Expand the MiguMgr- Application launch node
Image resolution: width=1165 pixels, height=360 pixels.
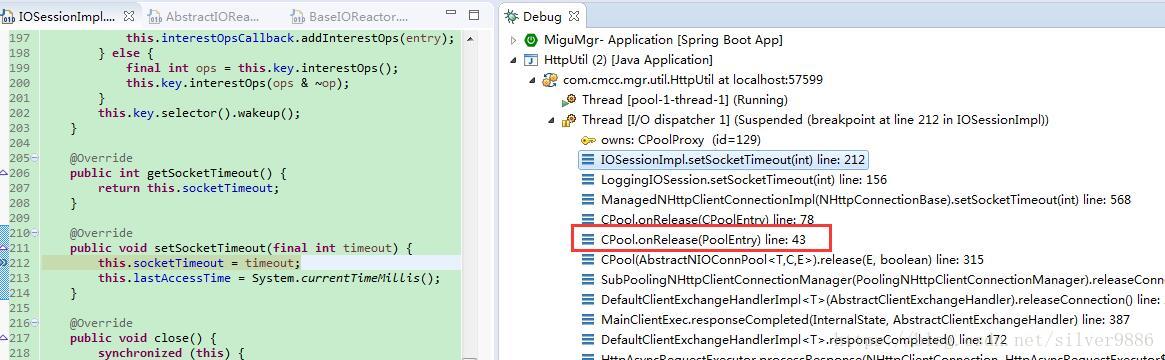(513, 40)
